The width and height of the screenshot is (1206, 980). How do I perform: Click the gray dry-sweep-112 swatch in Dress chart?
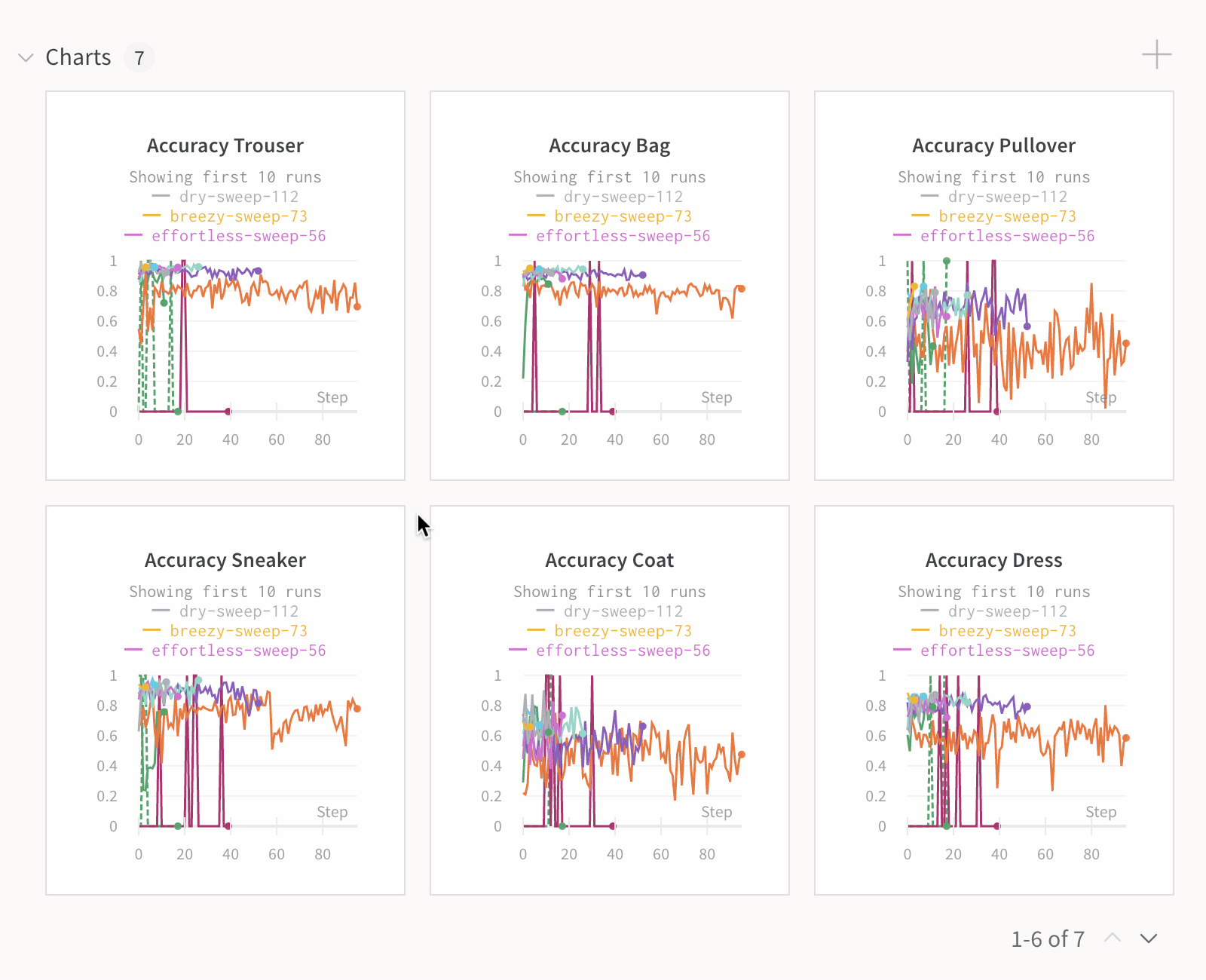pos(929,611)
